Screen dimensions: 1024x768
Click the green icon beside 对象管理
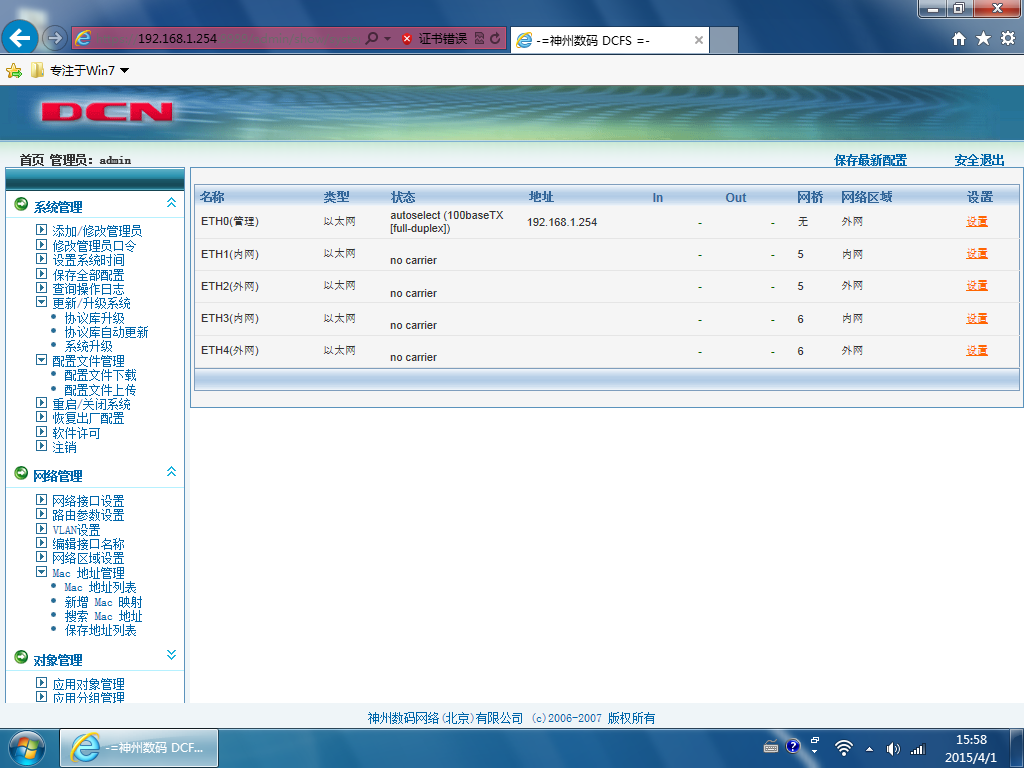coord(21,656)
